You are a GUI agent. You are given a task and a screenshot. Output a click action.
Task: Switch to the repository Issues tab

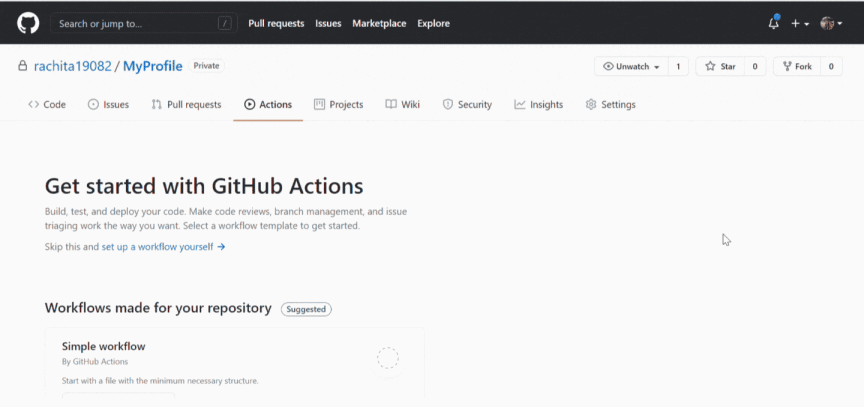pos(109,105)
